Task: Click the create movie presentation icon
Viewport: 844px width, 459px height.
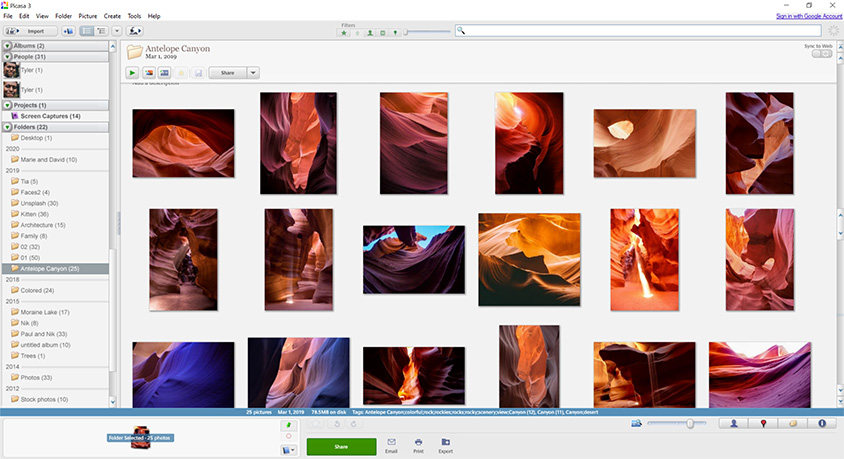Action: (165, 73)
